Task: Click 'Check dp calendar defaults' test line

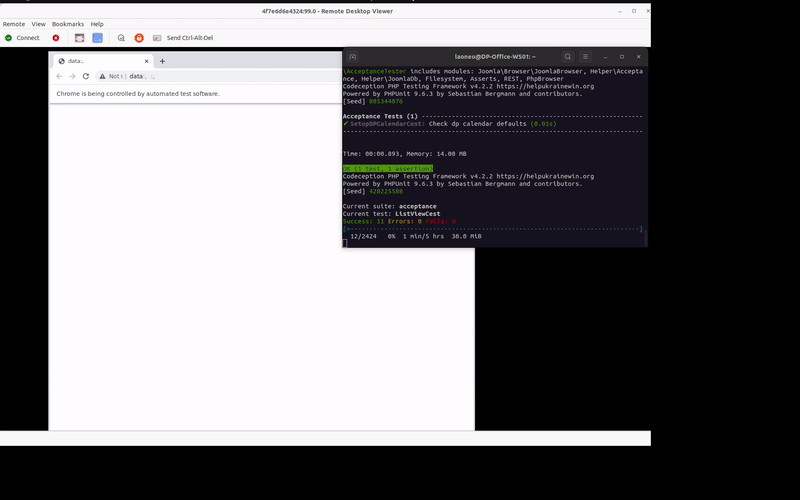Action: pos(478,124)
